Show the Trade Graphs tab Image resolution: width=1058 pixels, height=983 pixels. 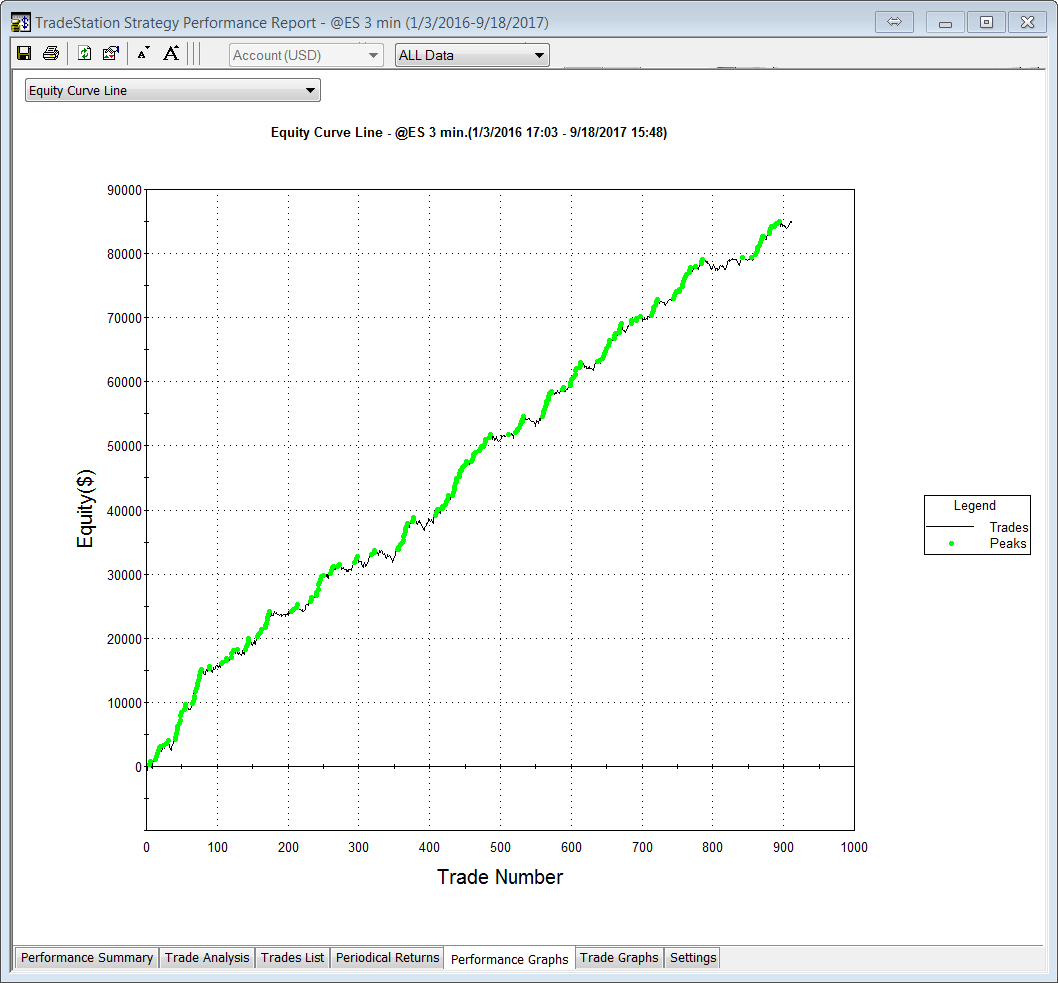point(619,958)
